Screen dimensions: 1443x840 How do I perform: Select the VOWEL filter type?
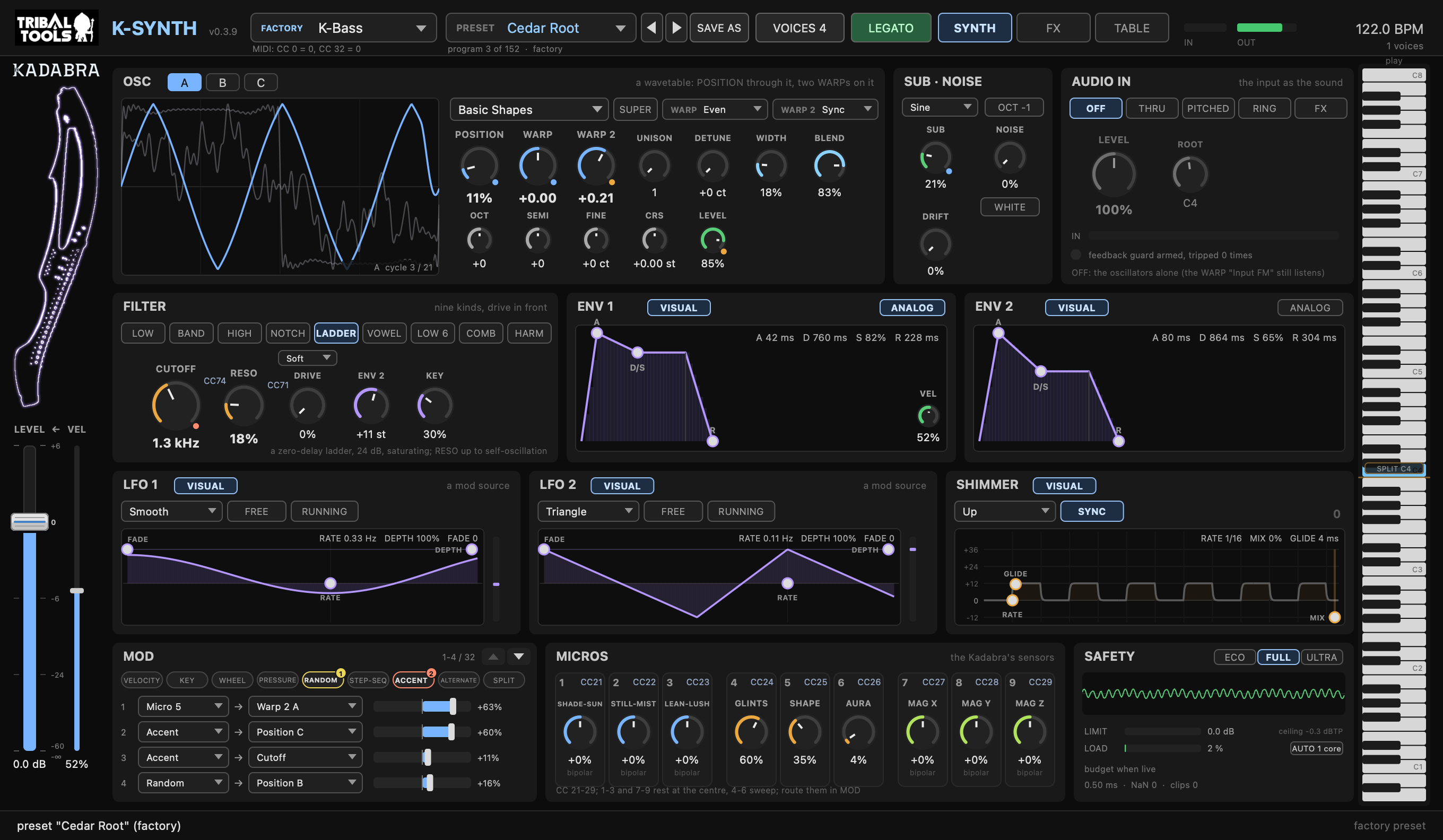point(384,333)
